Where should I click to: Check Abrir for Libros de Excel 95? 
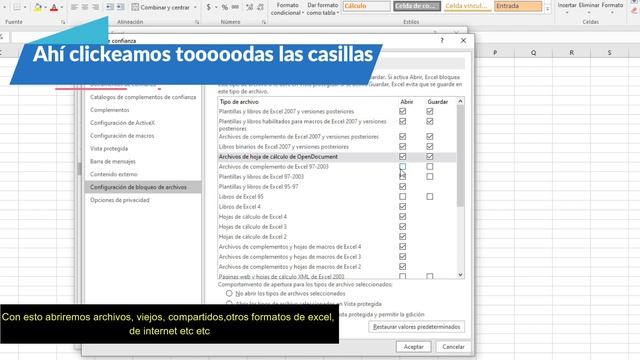coord(402,197)
